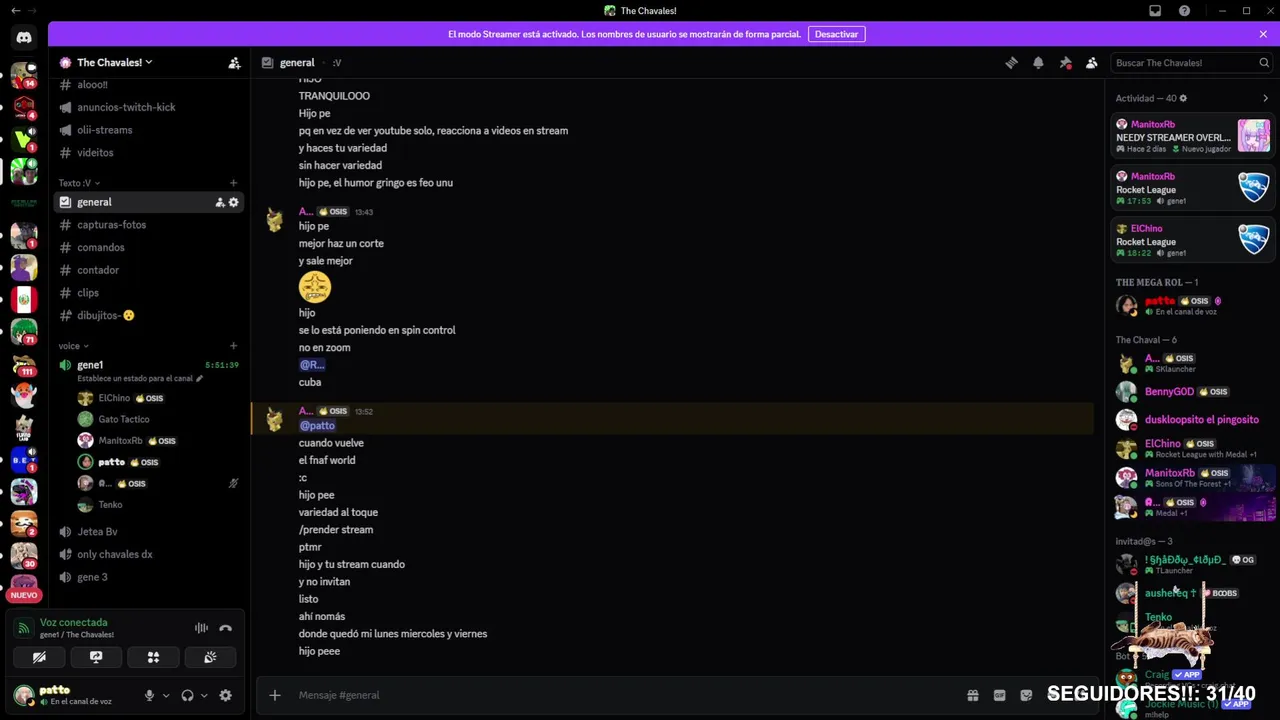Focus the 'Mensaje #general' message box
Viewport: 1280px width, 720px height.
[600, 695]
